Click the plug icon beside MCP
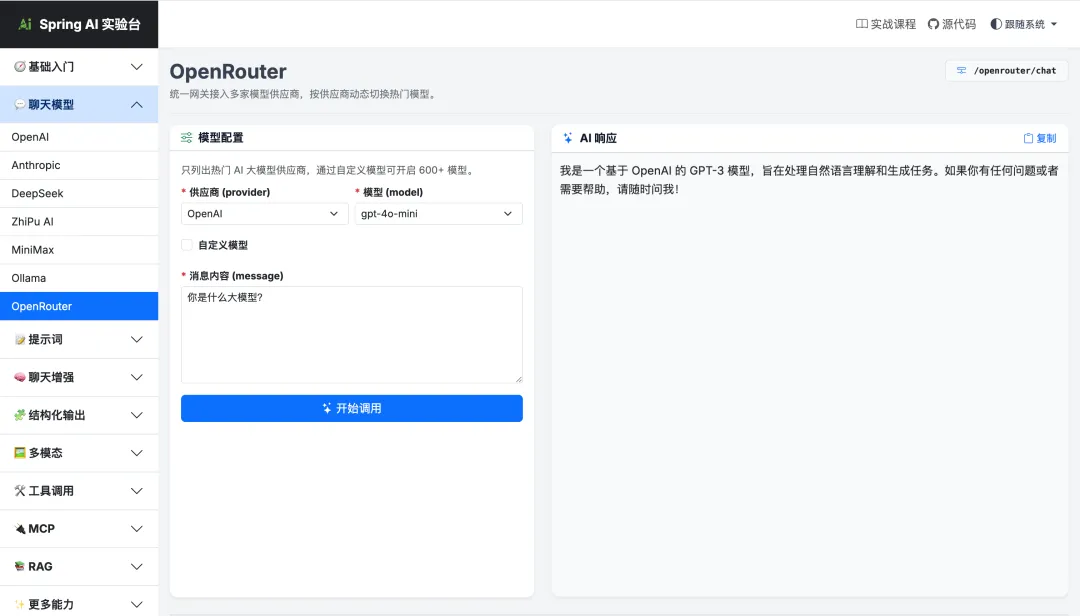 pyautogui.click(x=20, y=528)
